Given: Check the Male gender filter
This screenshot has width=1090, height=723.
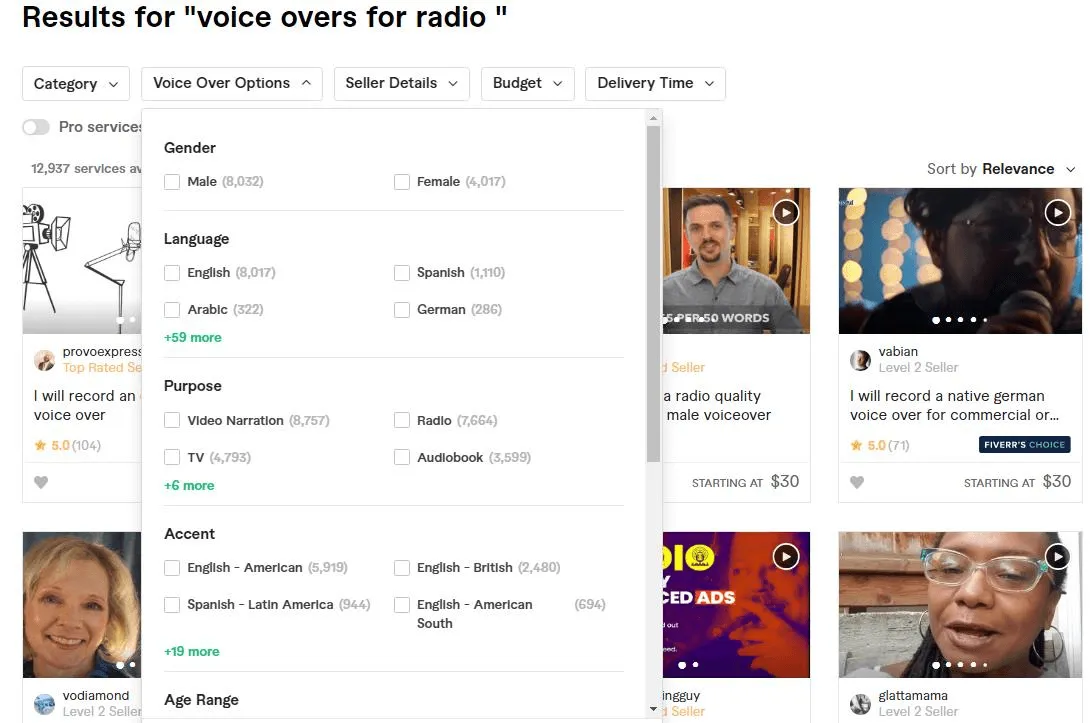Looking at the screenshot, I should (x=171, y=182).
